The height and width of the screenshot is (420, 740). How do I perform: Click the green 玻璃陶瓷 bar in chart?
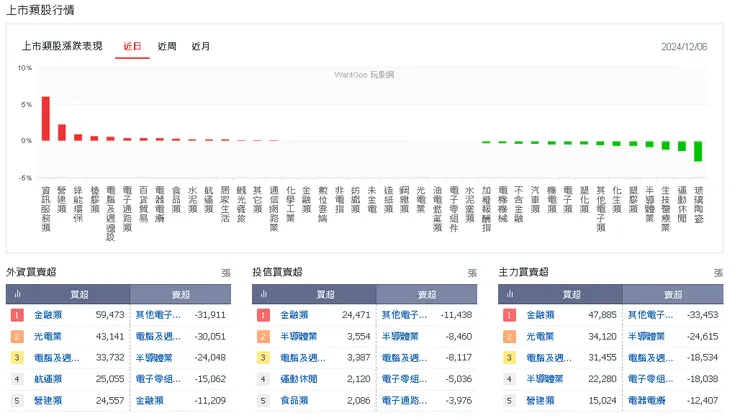point(698,151)
